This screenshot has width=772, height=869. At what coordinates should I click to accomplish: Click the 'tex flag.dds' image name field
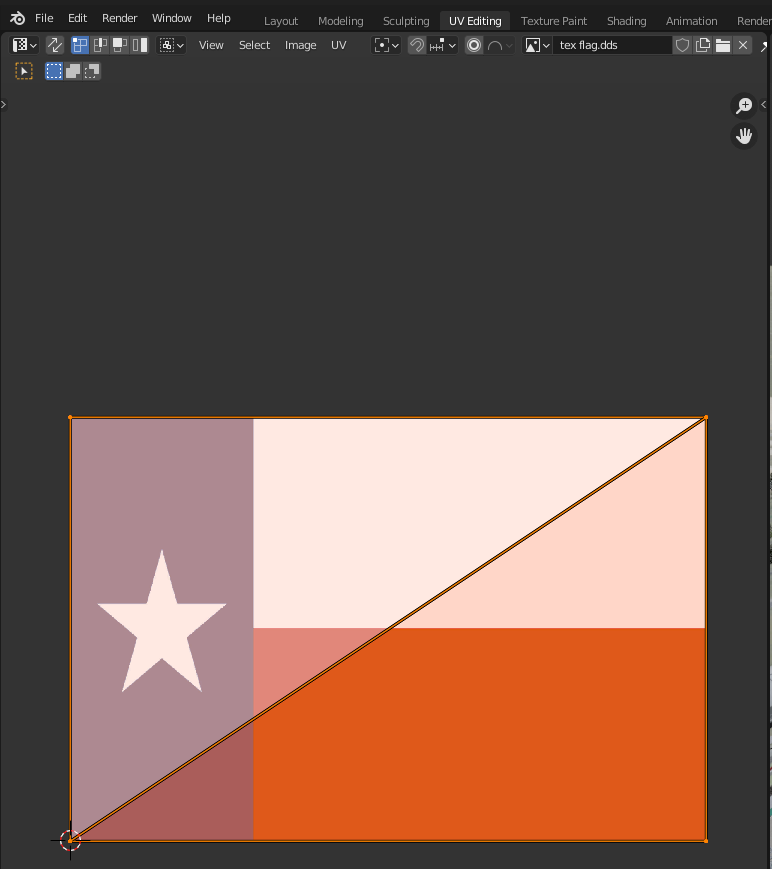[612, 45]
